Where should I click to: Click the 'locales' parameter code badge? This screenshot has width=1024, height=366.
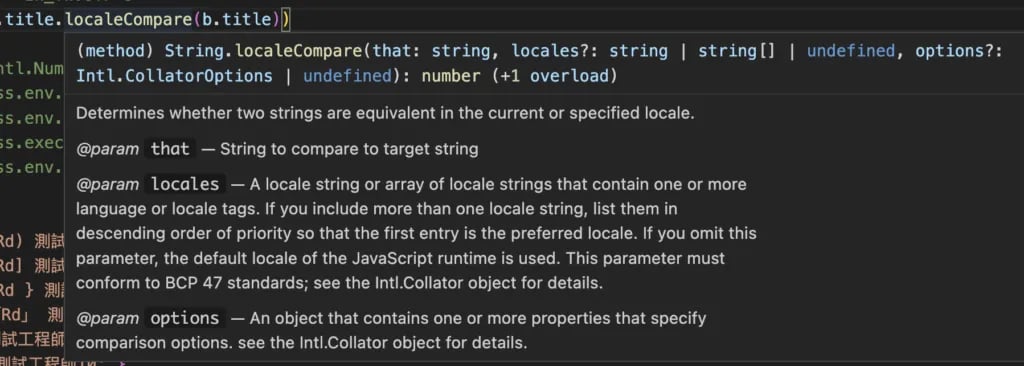point(185,184)
